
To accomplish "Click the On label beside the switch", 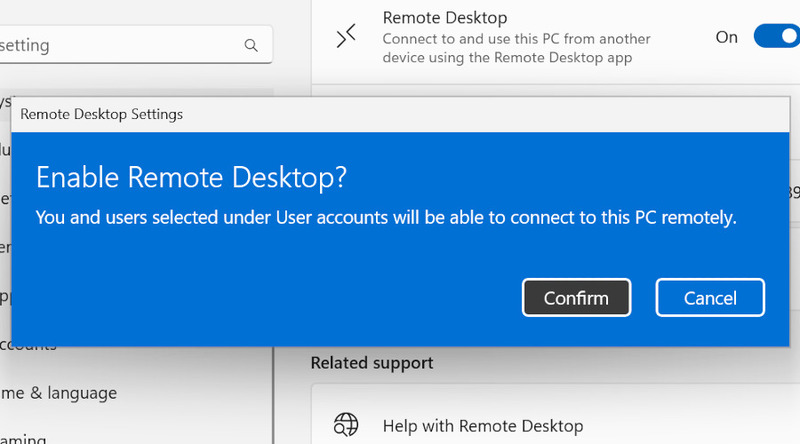I will pyautogui.click(x=727, y=37).
